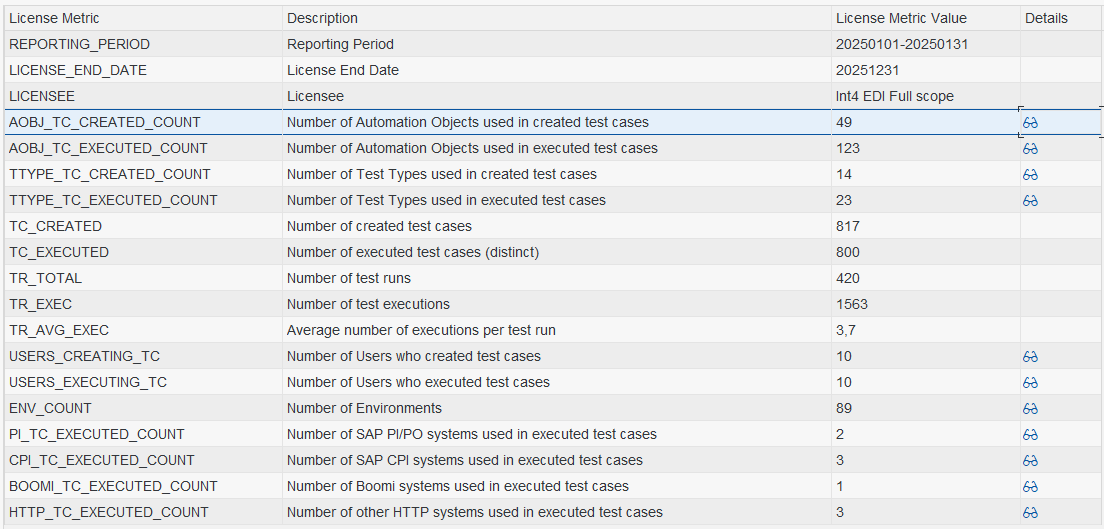Click the License Metric Value column header
Image resolution: width=1104 pixels, height=529 pixels.
926,18
